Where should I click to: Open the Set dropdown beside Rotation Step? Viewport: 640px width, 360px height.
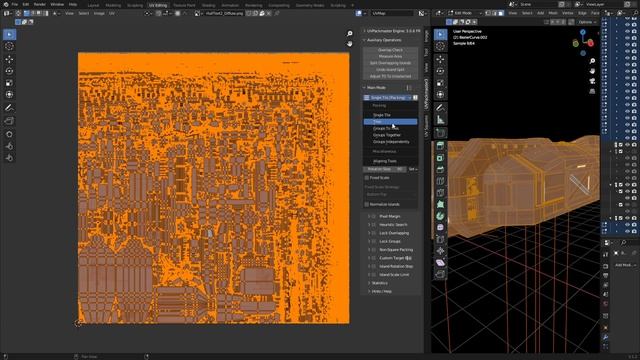413,169
